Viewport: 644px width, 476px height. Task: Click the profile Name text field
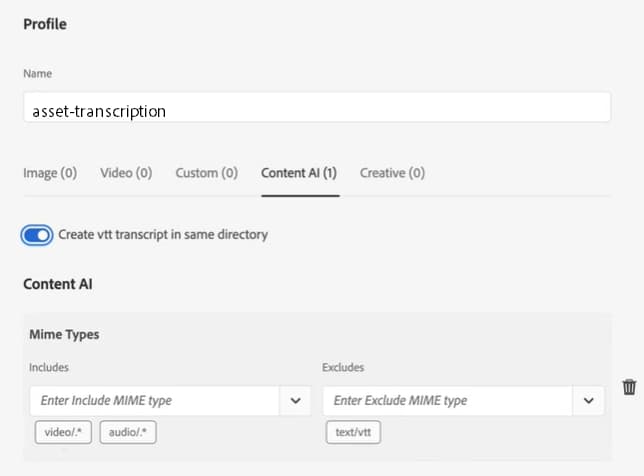pos(316,108)
